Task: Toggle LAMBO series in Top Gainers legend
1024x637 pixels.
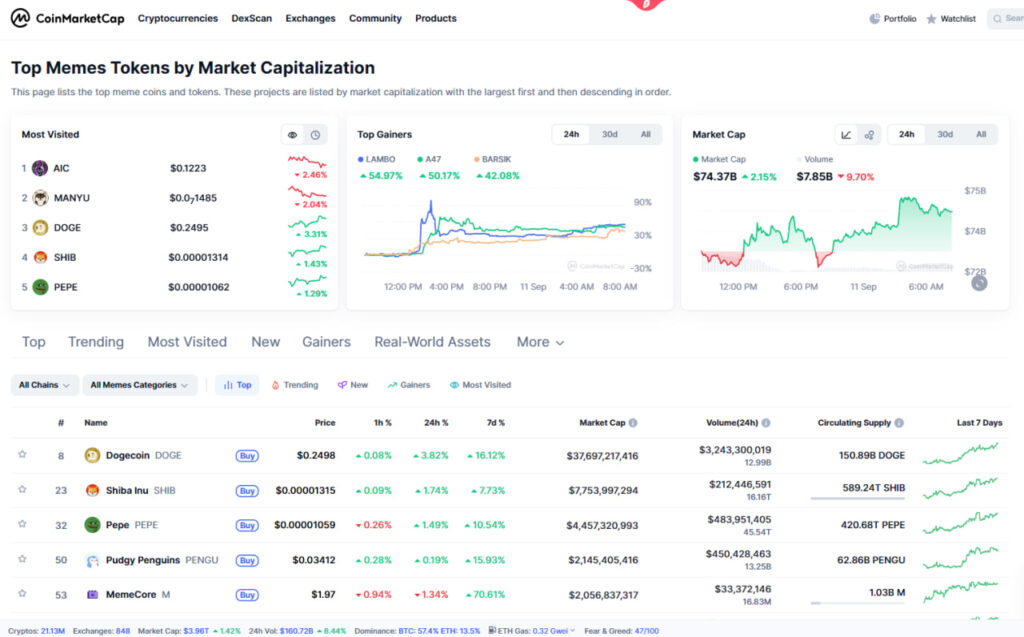Action: [x=376, y=159]
